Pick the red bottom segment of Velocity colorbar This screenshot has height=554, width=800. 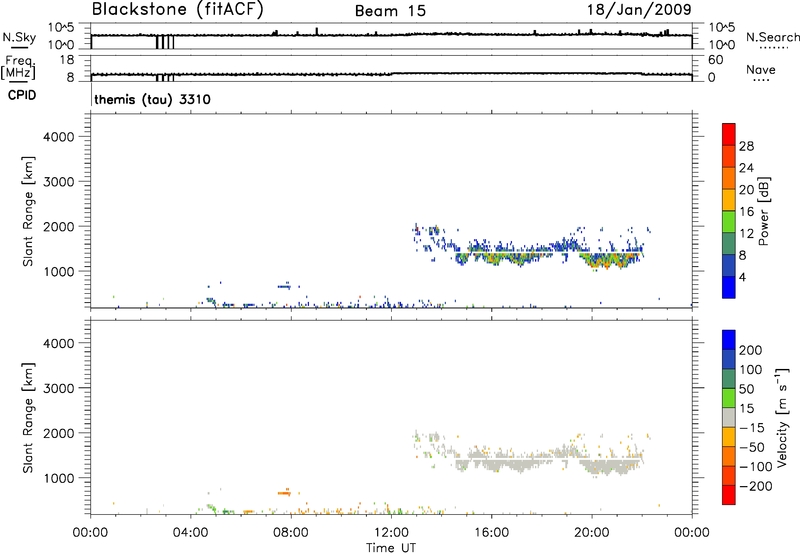(729, 495)
